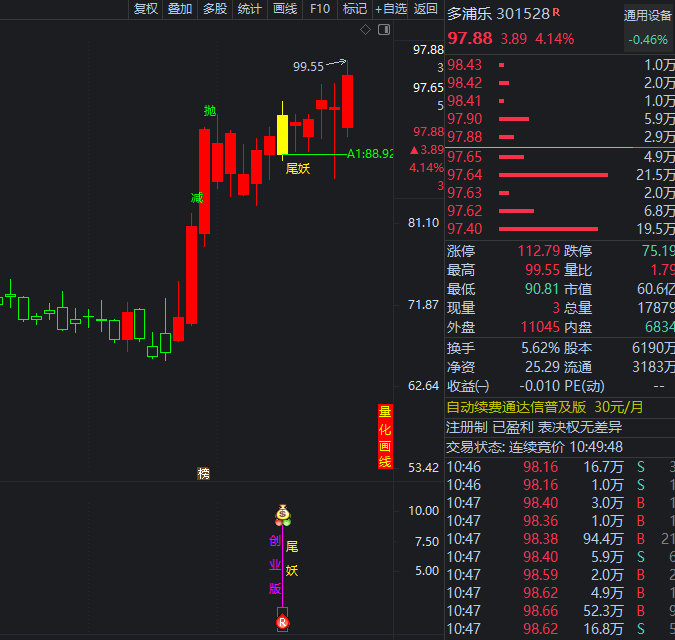Open the 多股 view
Screen dimensions: 675x640
[215, 9]
